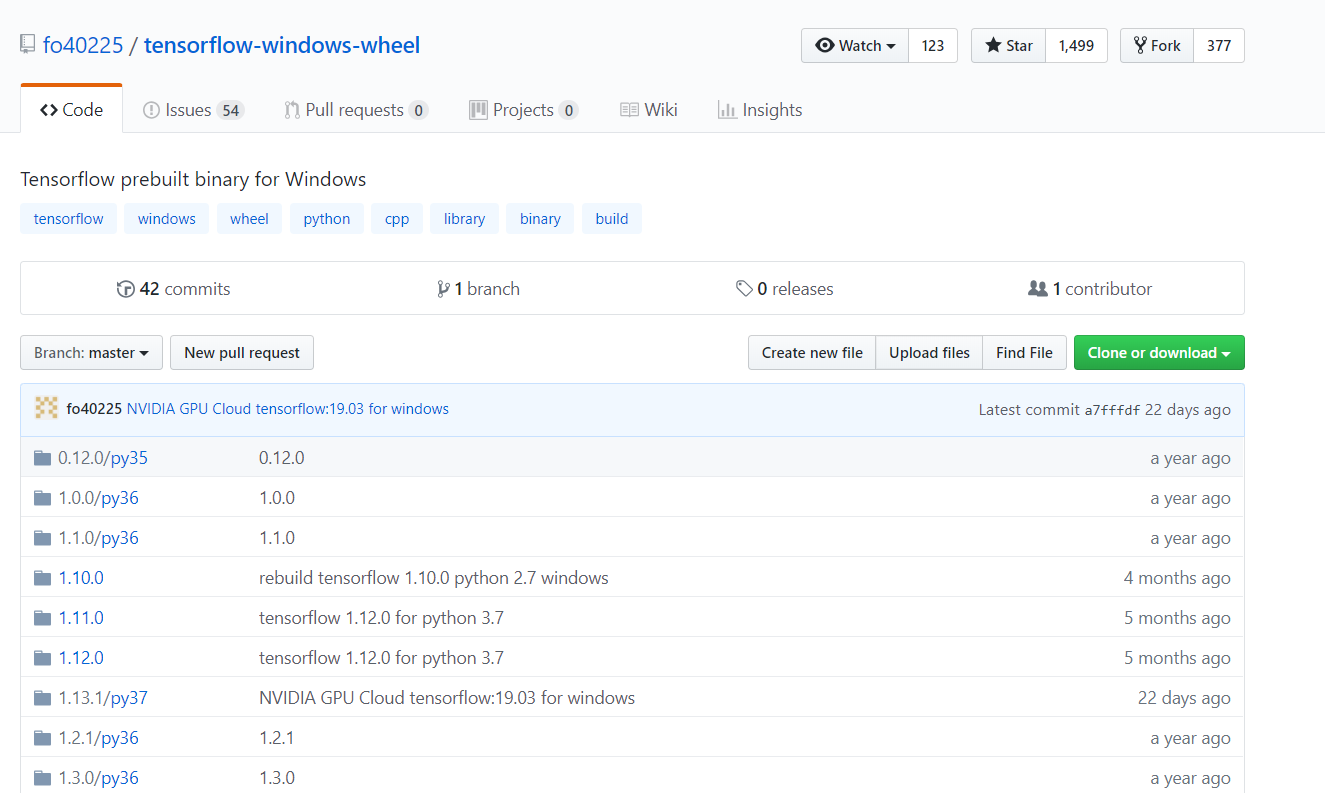Click the folder icon for 1.11.0
This screenshot has width=1325, height=793.
coord(42,618)
